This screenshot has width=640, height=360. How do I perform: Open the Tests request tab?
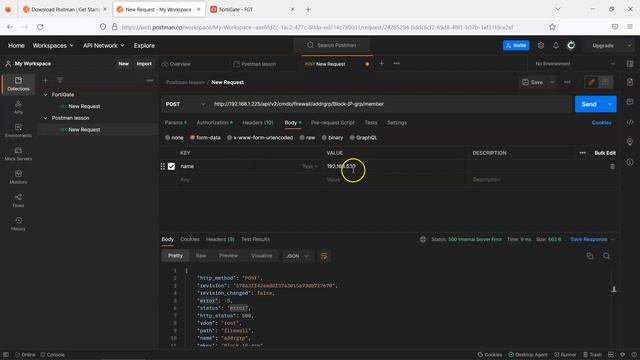point(371,122)
